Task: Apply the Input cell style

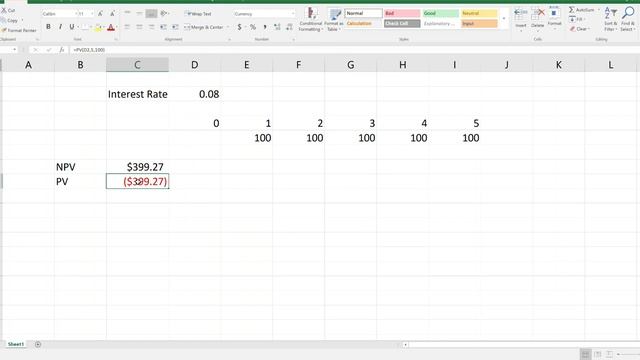Action: pyautogui.click(x=479, y=24)
